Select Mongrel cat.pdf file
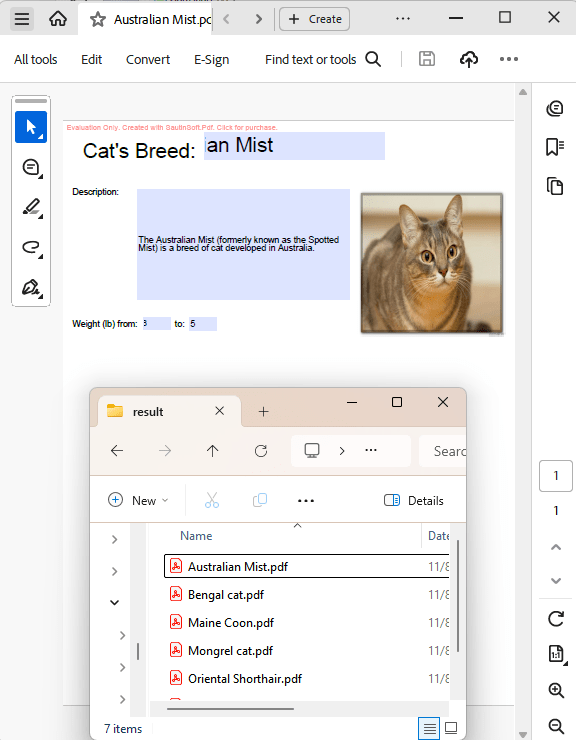This screenshot has width=576, height=740. (x=306, y=651)
